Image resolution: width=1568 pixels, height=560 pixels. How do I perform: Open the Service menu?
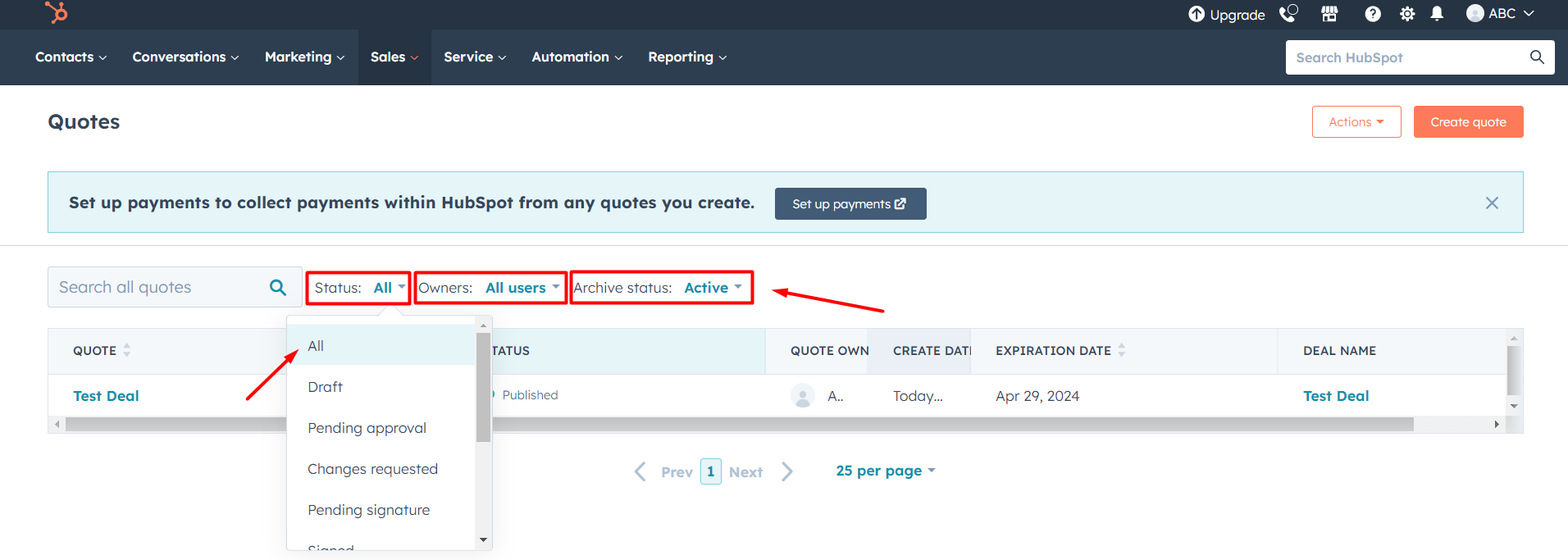click(x=475, y=57)
